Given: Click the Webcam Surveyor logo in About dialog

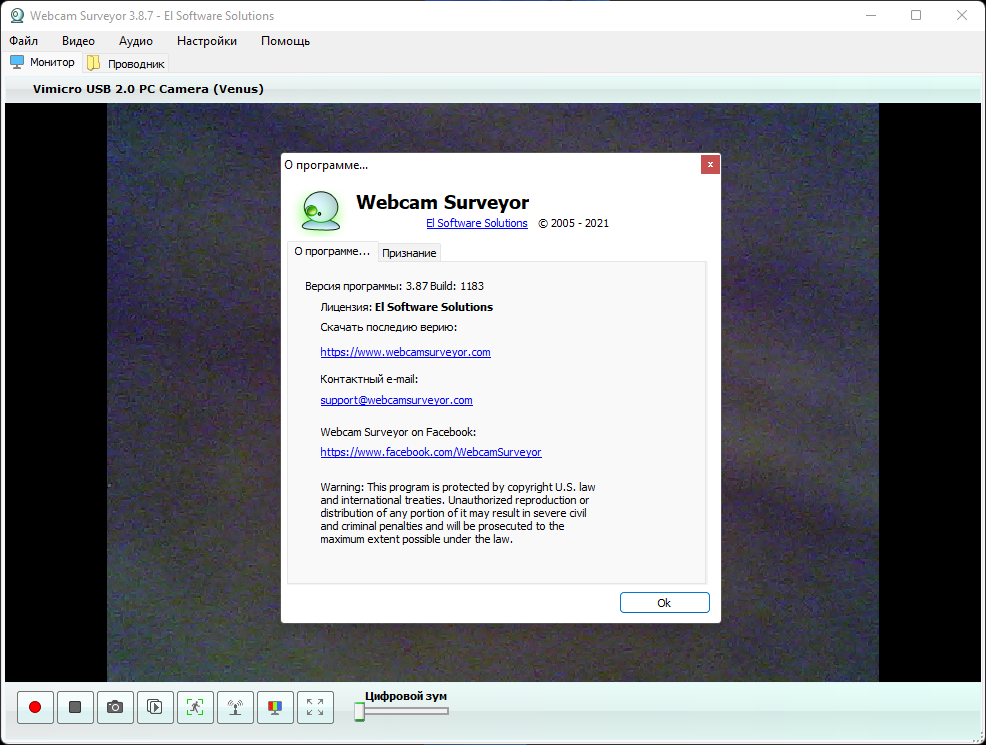Looking at the screenshot, I should coord(321,211).
